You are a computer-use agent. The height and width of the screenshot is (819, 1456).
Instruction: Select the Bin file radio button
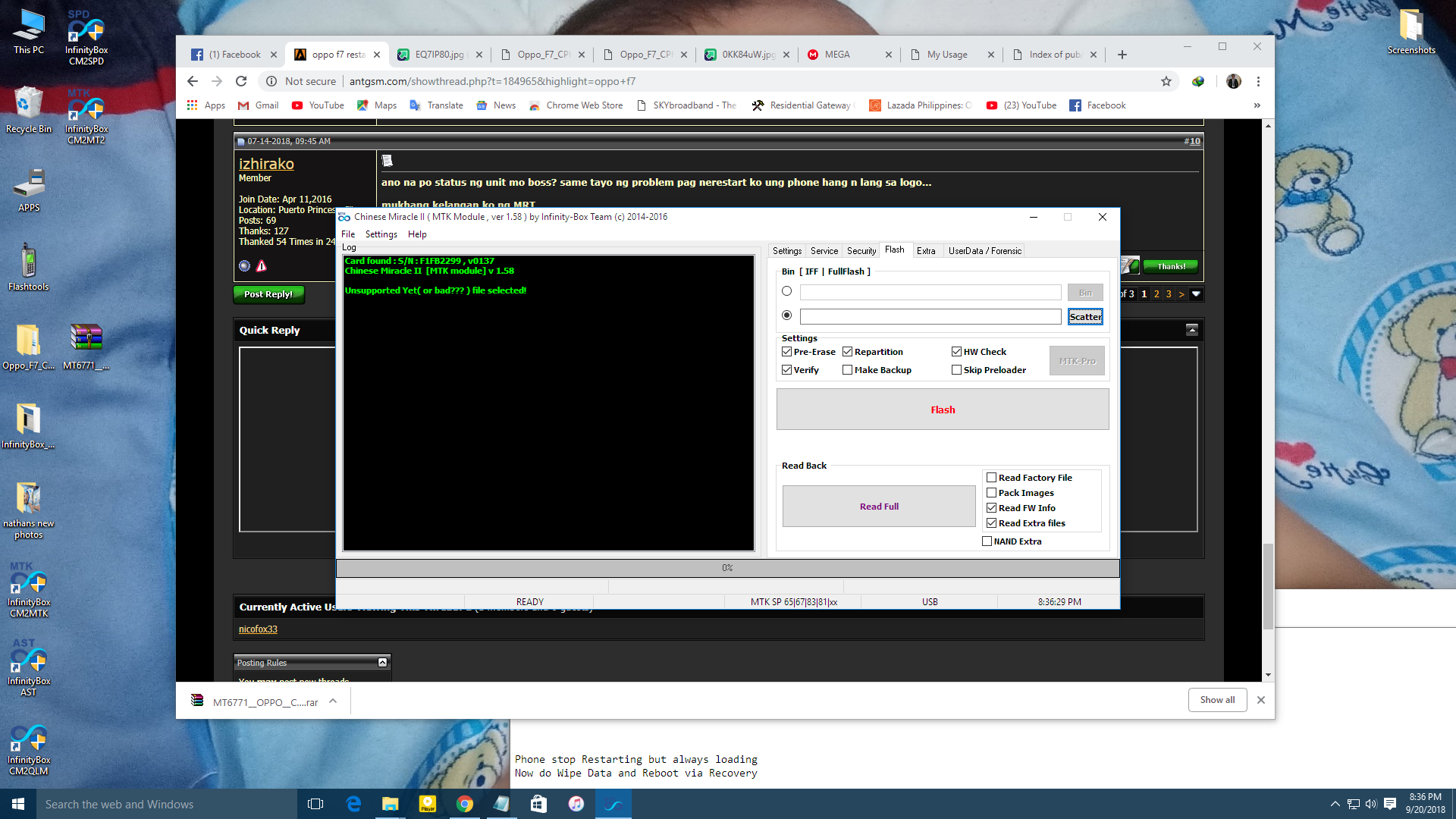point(786,291)
